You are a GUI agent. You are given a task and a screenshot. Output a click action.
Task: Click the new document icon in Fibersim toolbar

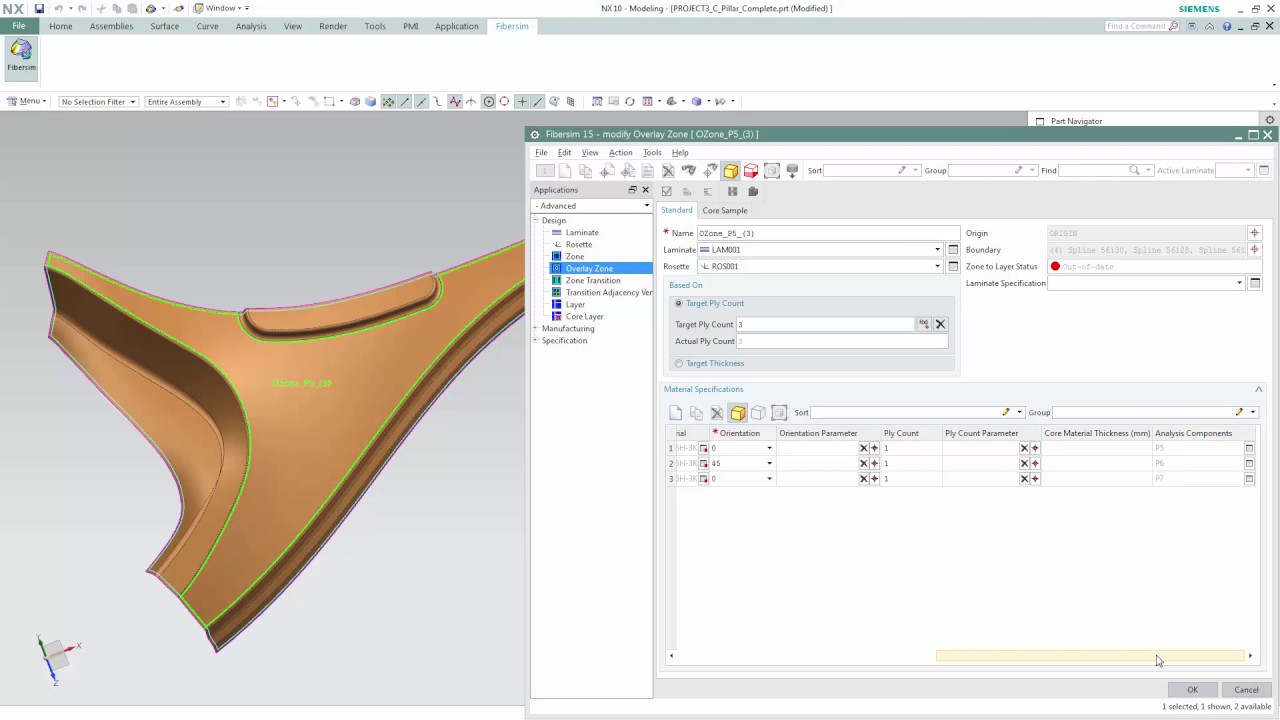coord(565,171)
